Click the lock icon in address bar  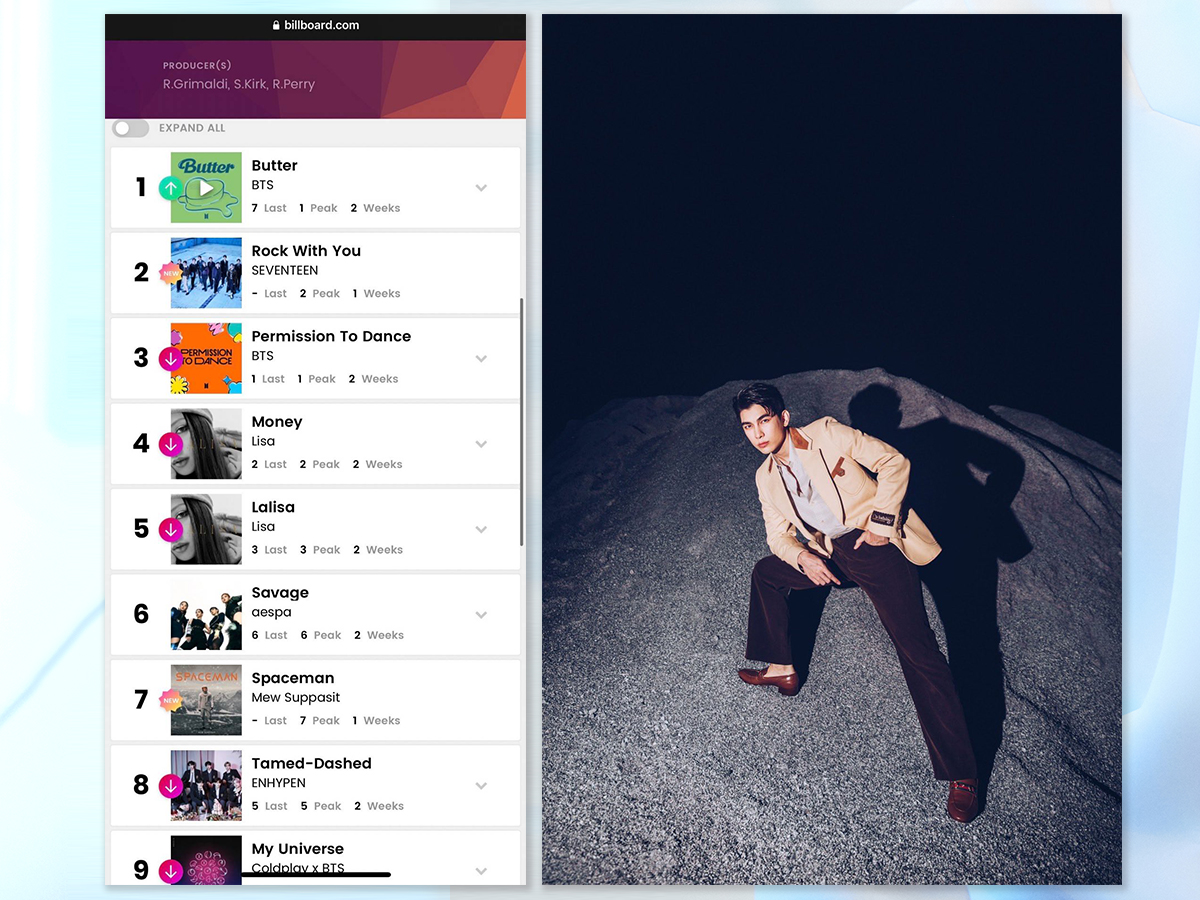[x=276, y=26]
